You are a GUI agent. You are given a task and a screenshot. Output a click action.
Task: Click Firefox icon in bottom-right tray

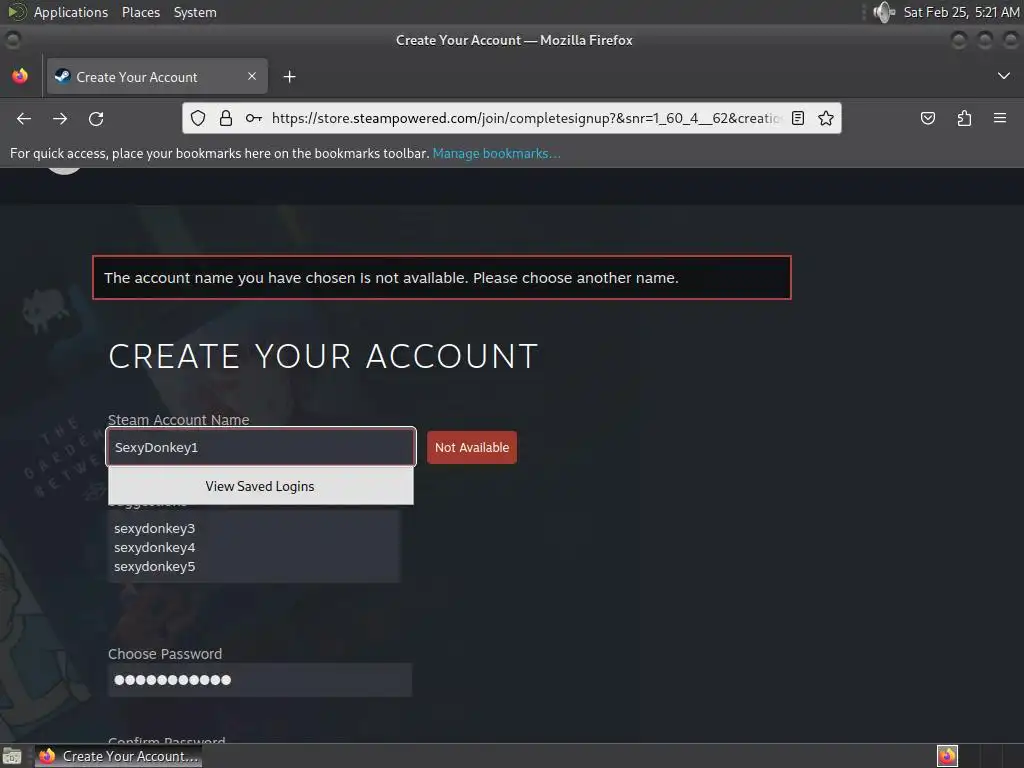947,756
